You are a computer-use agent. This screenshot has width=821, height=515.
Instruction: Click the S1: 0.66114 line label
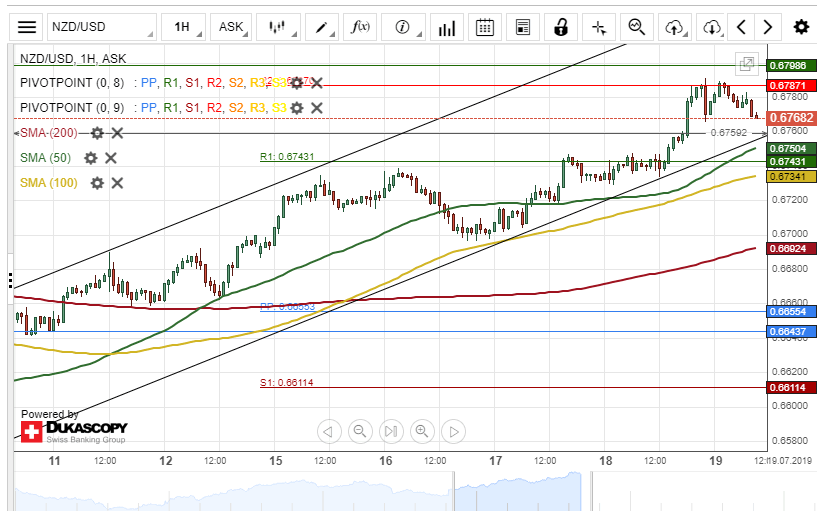click(x=286, y=383)
